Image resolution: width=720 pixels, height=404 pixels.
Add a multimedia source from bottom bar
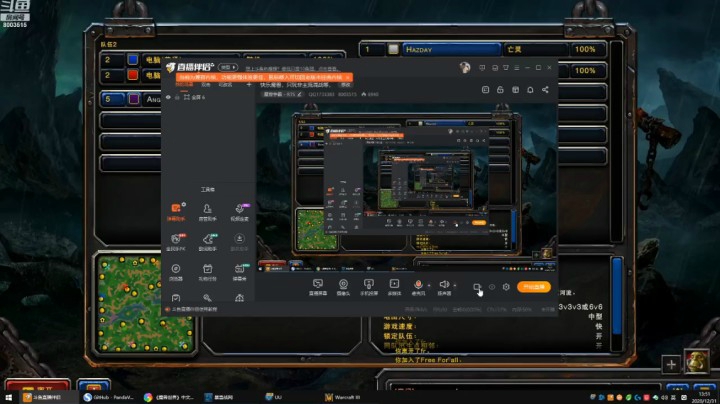point(394,287)
